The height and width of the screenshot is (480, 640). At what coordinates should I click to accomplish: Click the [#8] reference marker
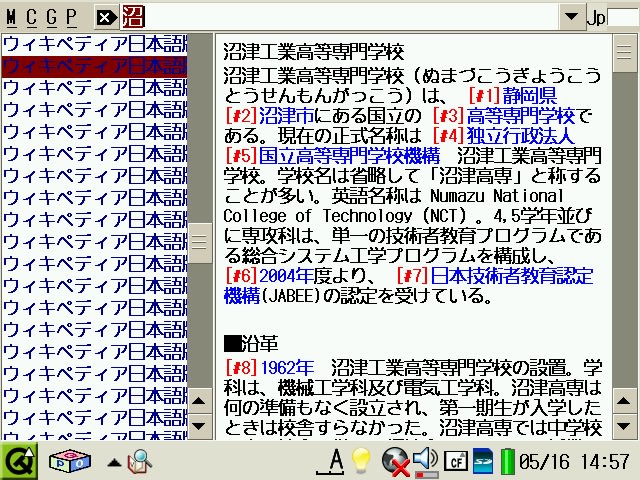point(242,368)
